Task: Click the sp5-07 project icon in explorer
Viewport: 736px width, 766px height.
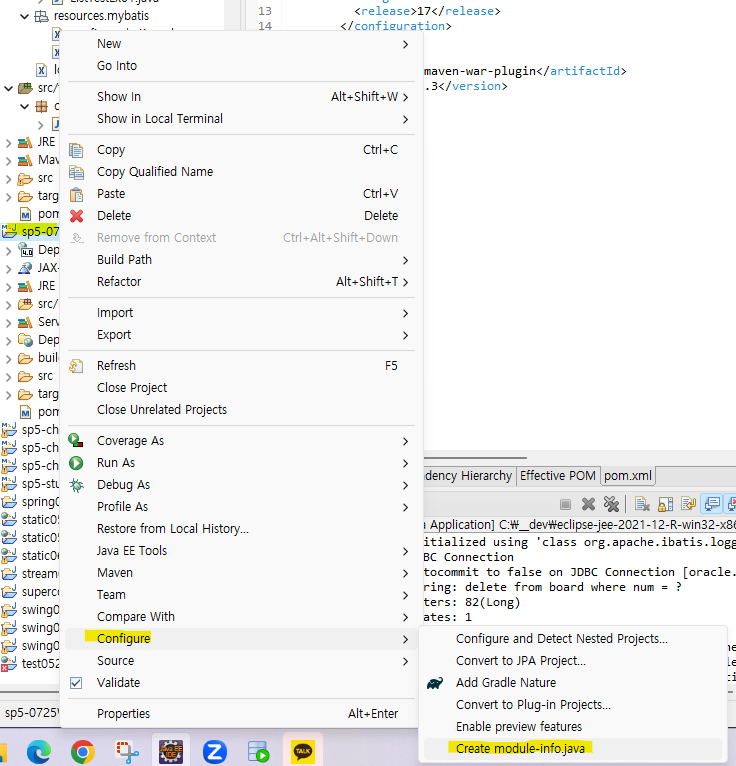Action: tap(10, 231)
